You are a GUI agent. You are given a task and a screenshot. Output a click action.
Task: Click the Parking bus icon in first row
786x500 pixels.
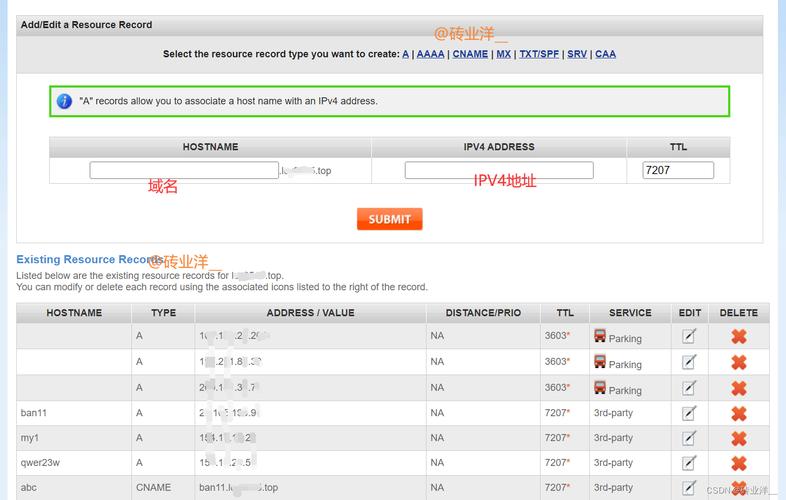click(600, 335)
